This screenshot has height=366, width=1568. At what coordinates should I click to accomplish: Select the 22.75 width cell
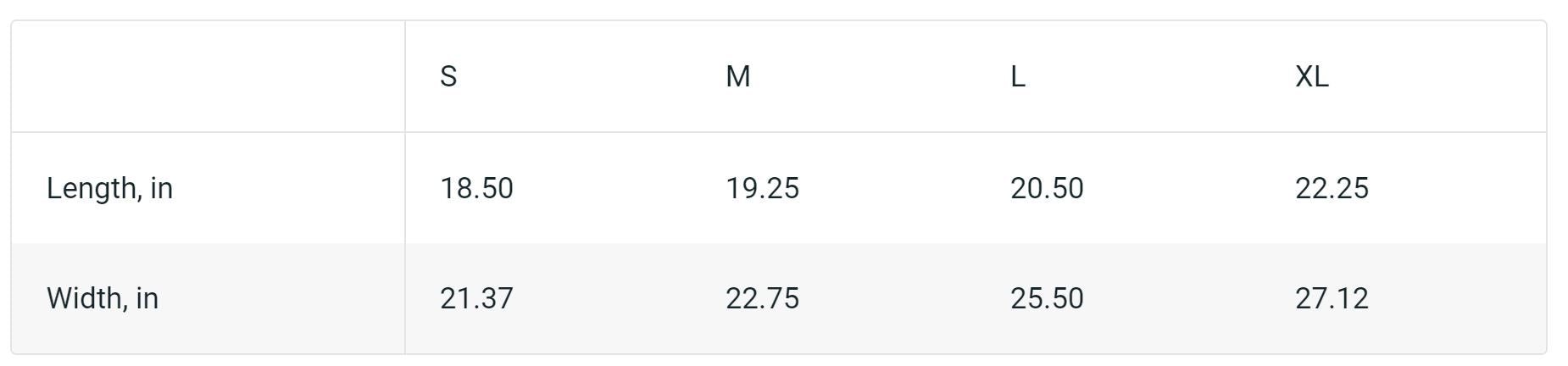point(762,298)
